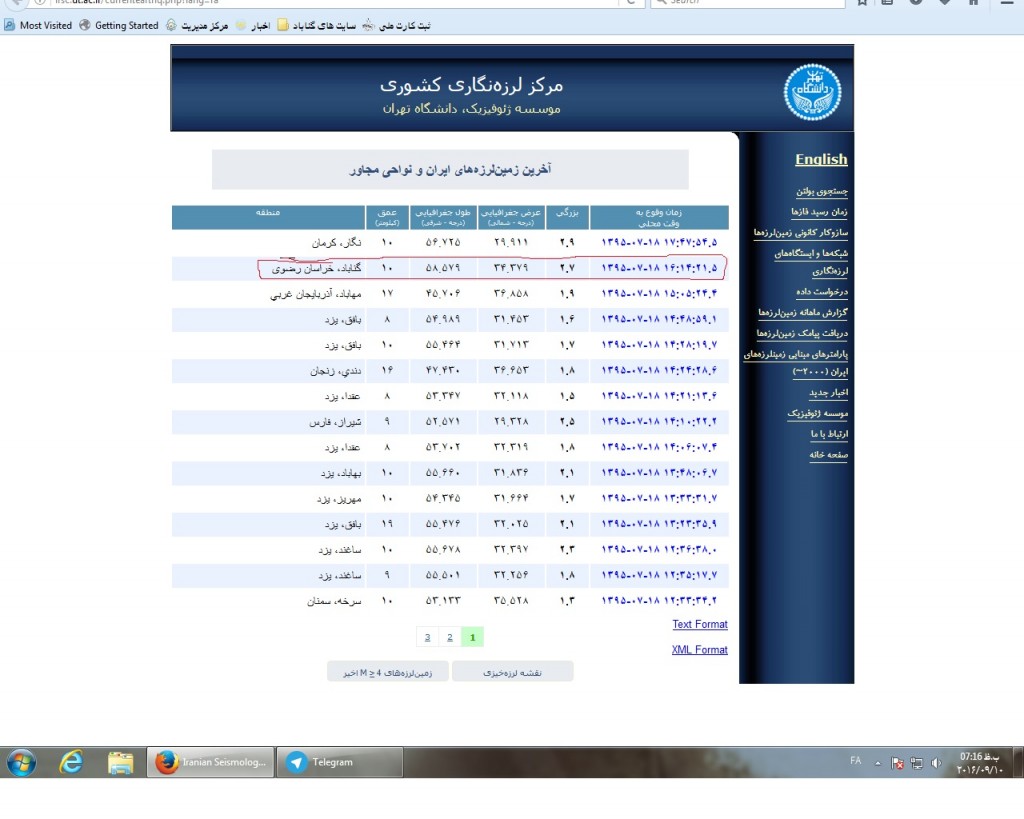Screen dimensions: 1024x819
Task: Select current page 1 in pagination
Action: 472,637
